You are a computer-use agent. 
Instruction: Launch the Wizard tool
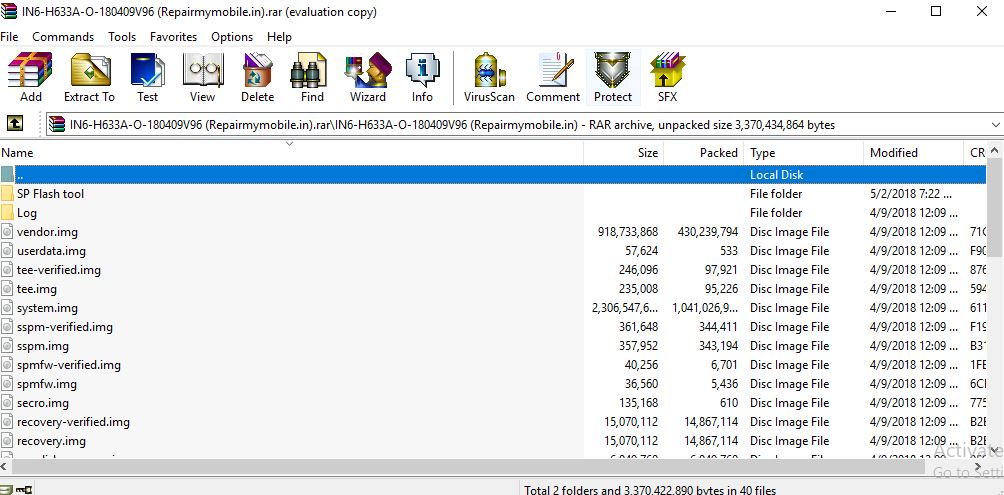[367, 78]
